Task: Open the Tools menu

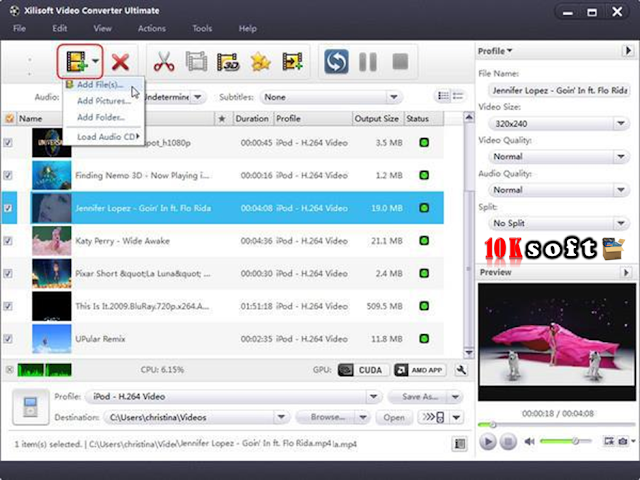Action: (x=202, y=29)
